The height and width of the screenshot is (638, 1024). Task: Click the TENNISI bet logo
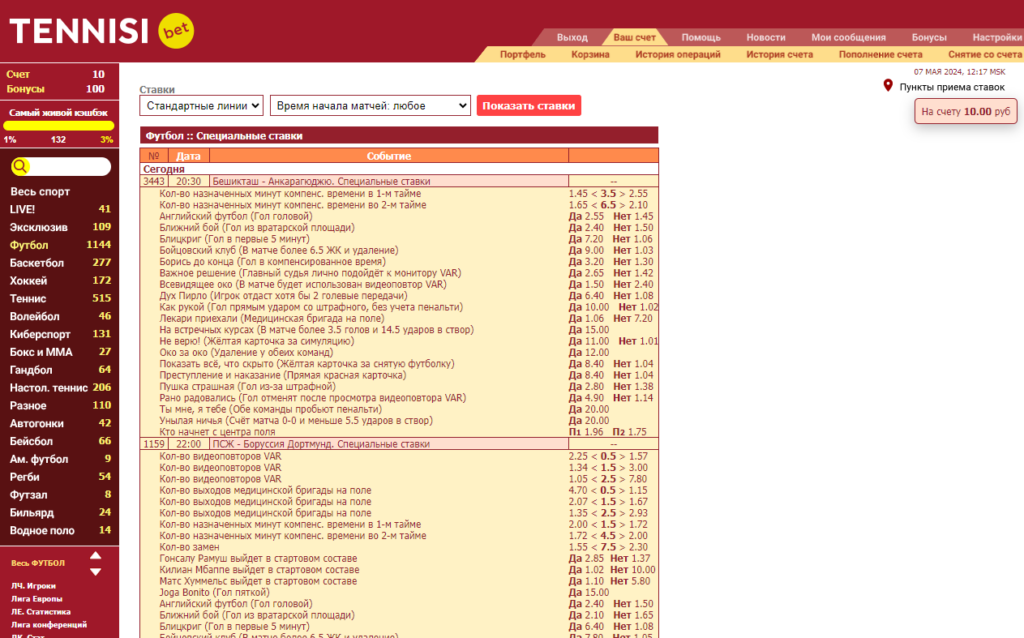point(102,31)
